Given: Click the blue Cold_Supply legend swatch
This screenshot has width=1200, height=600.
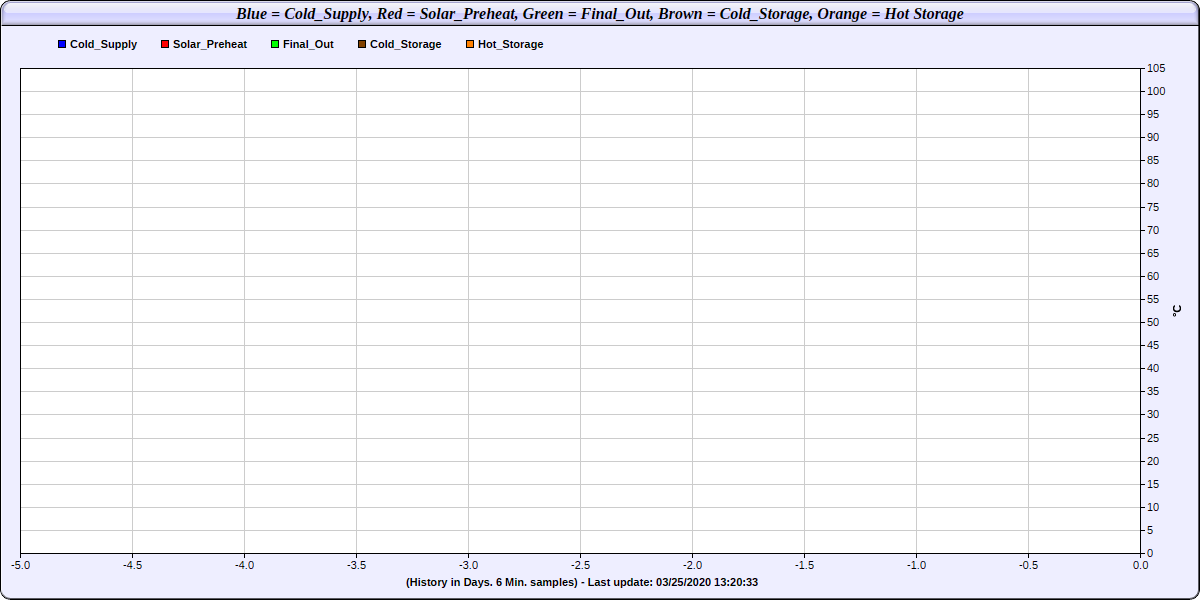Looking at the screenshot, I should pyautogui.click(x=62, y=45).
